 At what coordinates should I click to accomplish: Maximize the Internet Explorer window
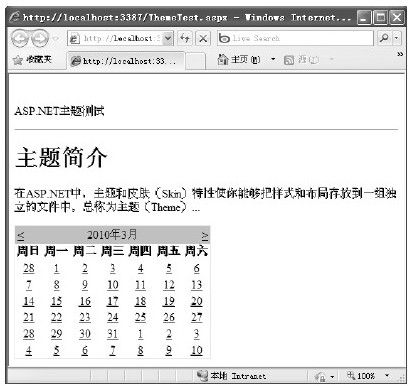(380, 17)
